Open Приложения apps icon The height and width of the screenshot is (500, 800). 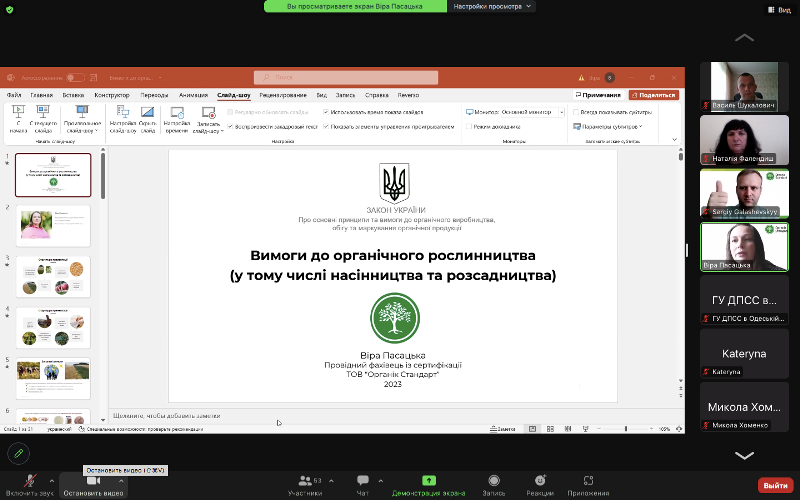(x=588, y=480)
